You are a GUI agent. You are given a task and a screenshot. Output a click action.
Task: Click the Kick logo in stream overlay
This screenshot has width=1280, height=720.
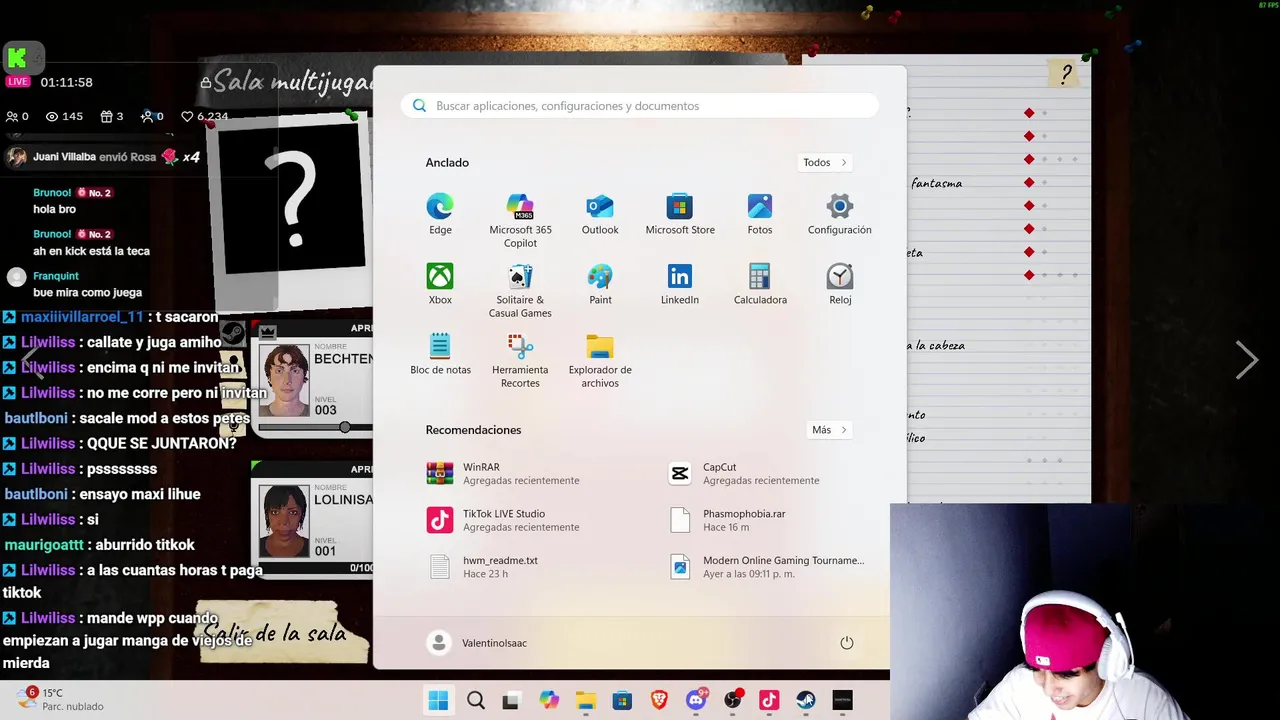click(x=17, y=57)
